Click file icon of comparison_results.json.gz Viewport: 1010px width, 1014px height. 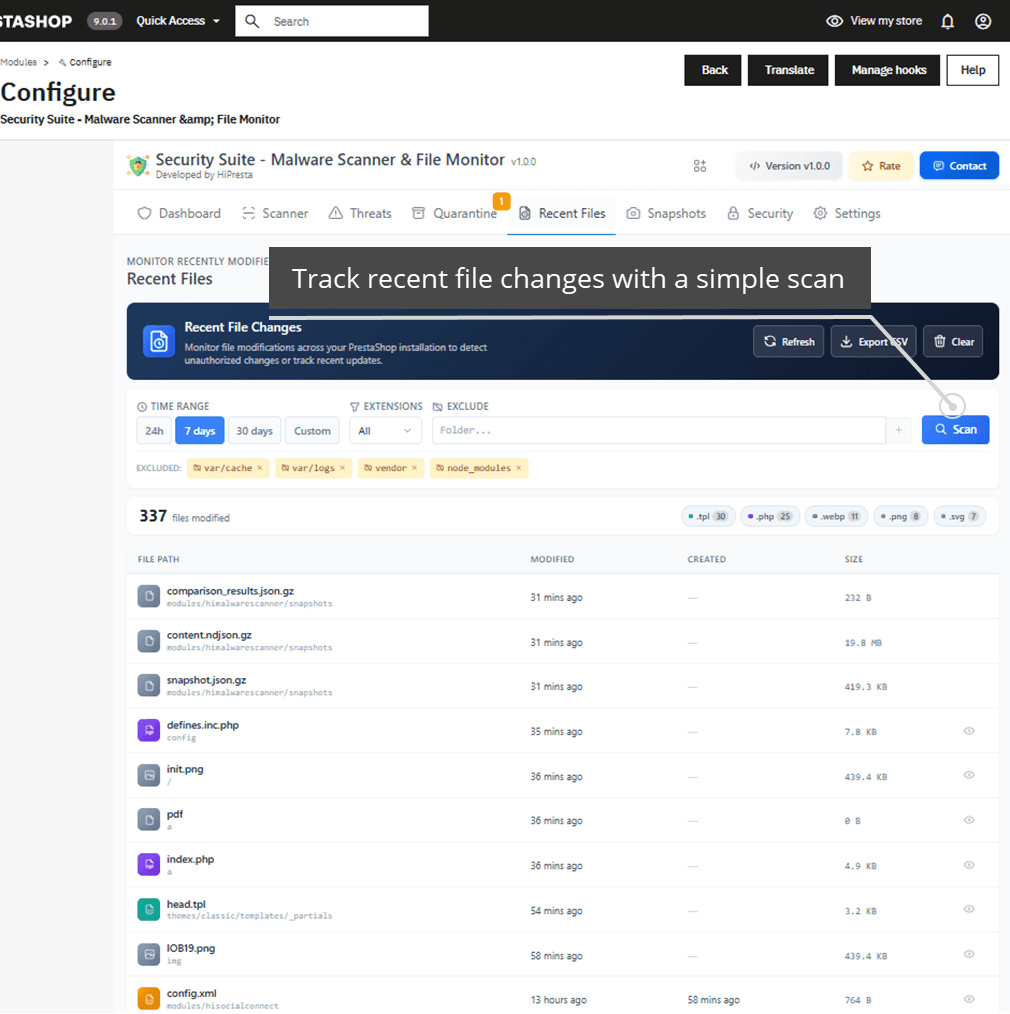(x=149, y=596)
